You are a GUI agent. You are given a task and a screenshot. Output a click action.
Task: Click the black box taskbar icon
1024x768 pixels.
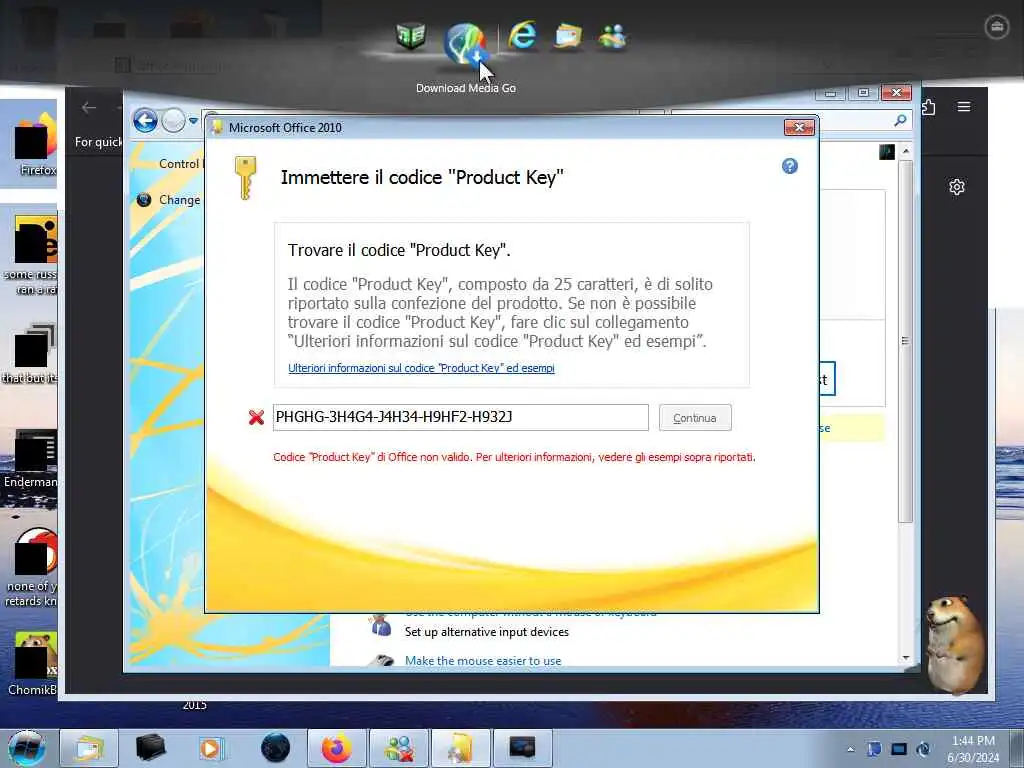[150, 748]
